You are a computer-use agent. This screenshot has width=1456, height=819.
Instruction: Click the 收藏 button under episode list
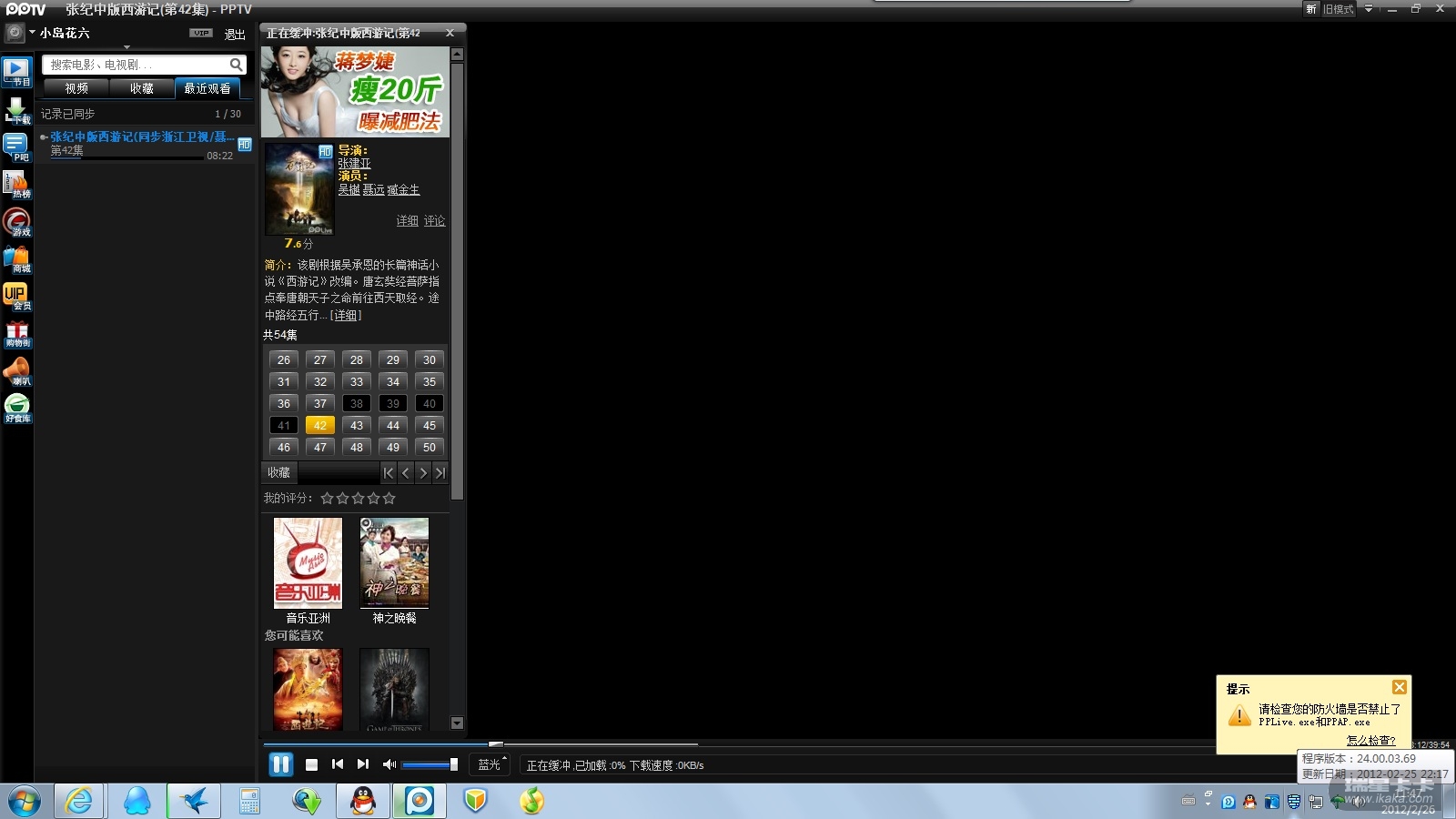point(278,473)
